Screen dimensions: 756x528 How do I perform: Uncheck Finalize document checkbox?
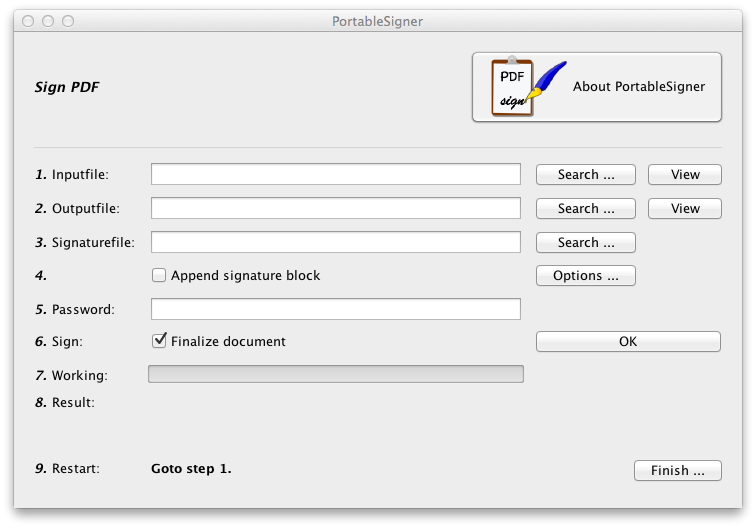pyautogui.click(x=159, y=340)
